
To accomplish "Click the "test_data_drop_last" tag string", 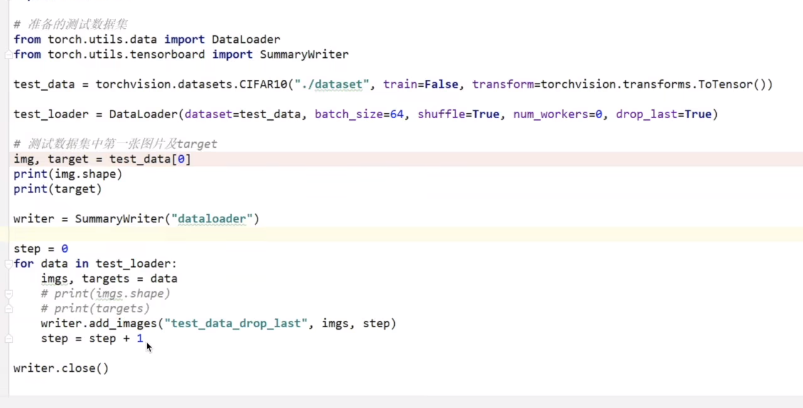I will point(236,324).
